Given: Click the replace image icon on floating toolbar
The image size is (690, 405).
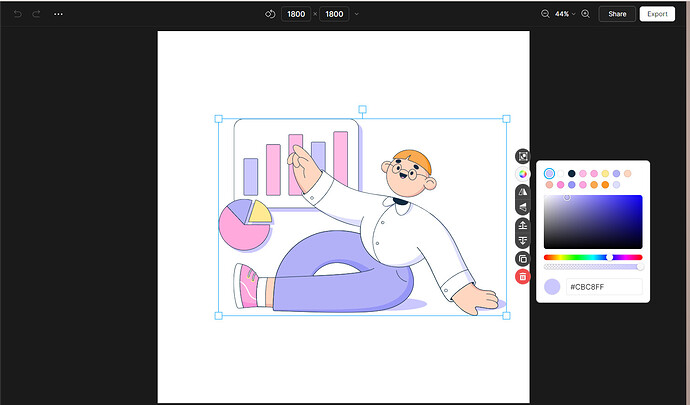Looking at the screenshot, I should pos(523,156).
